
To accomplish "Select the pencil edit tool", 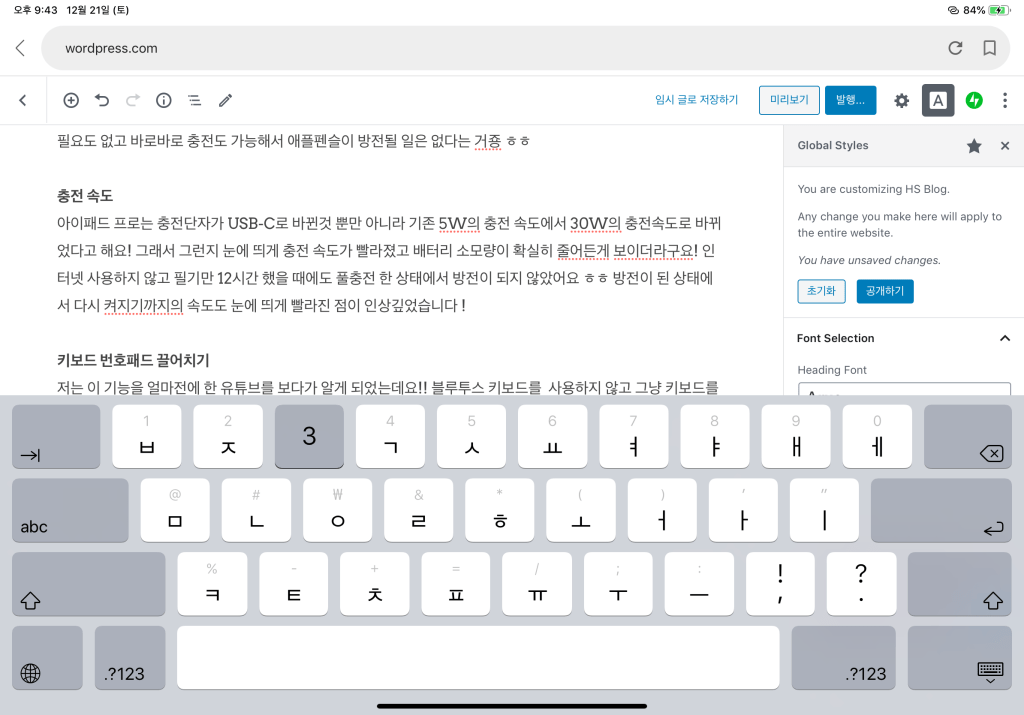I will (226, 100).
